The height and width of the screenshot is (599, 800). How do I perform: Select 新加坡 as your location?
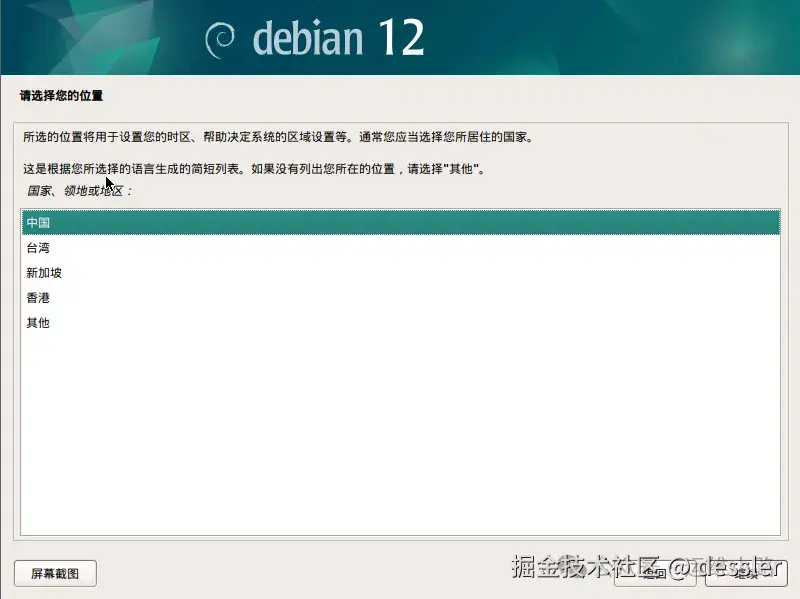tap(401, 272)
